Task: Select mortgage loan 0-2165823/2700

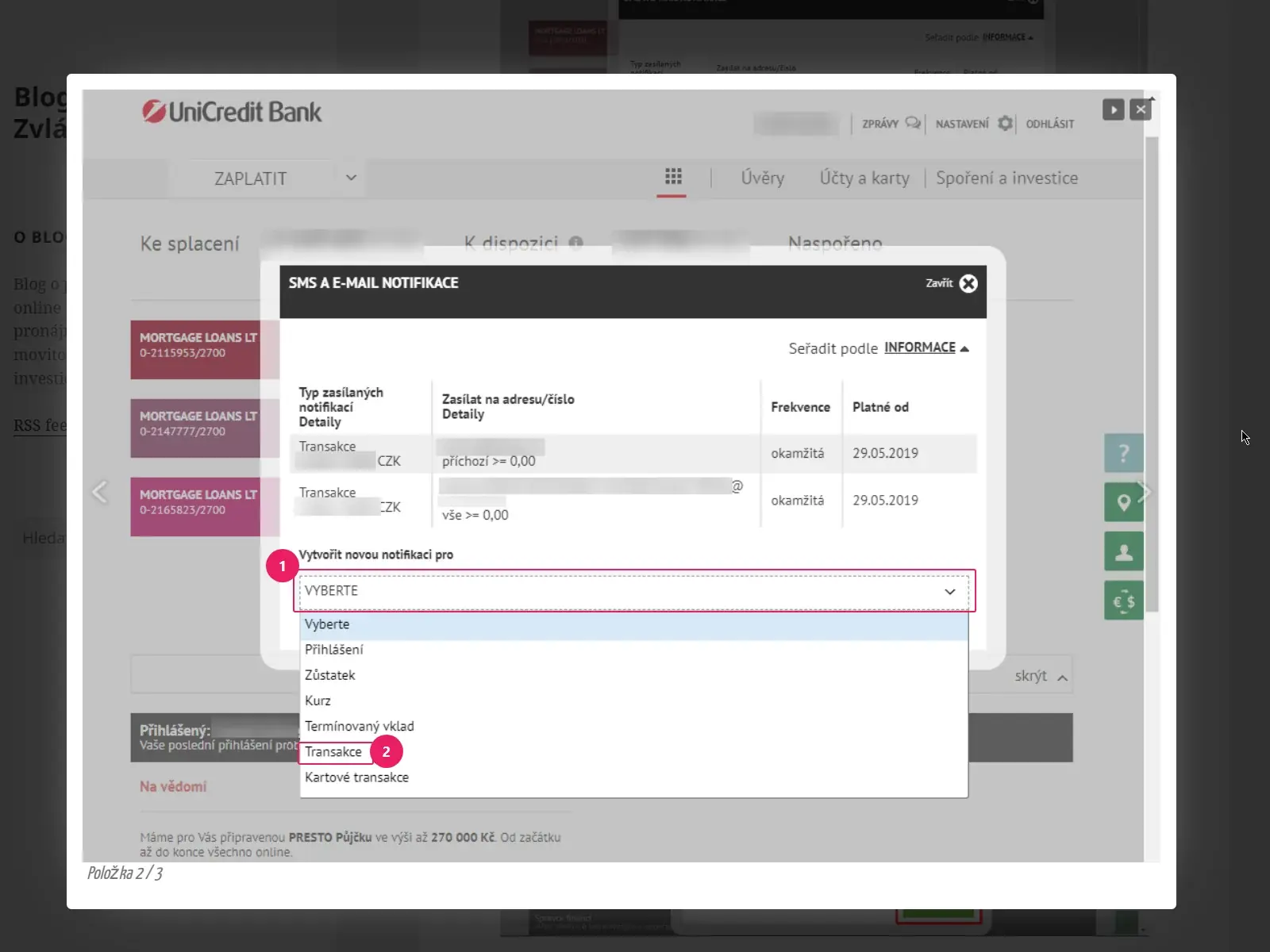Action: click(204, 506)
